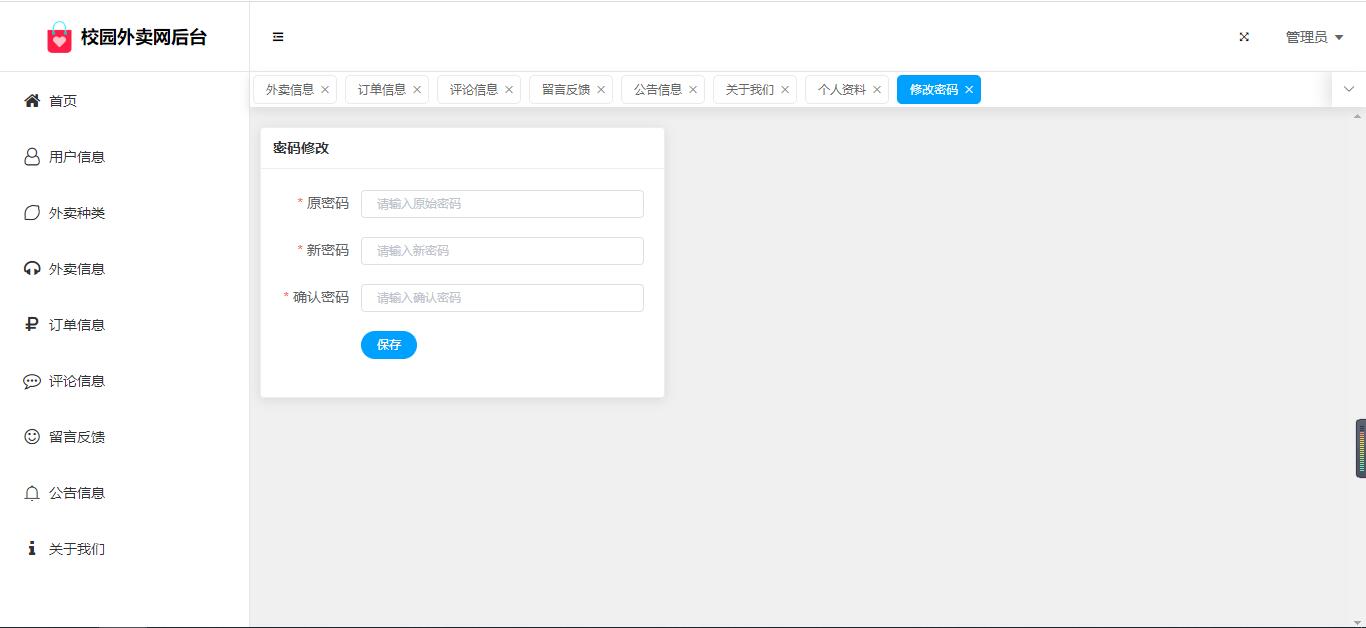
Task: Close the 公告信息 tab
Action: pyautogui.click(x=693, y=90)
